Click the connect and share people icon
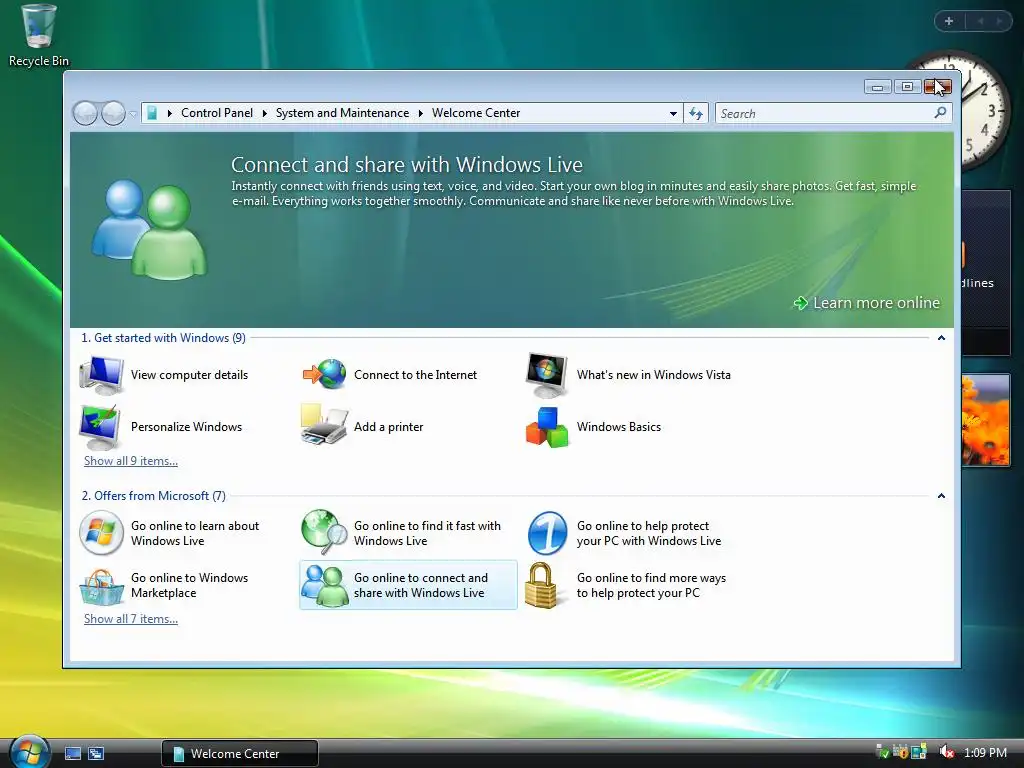 click(x=325, y=586)
